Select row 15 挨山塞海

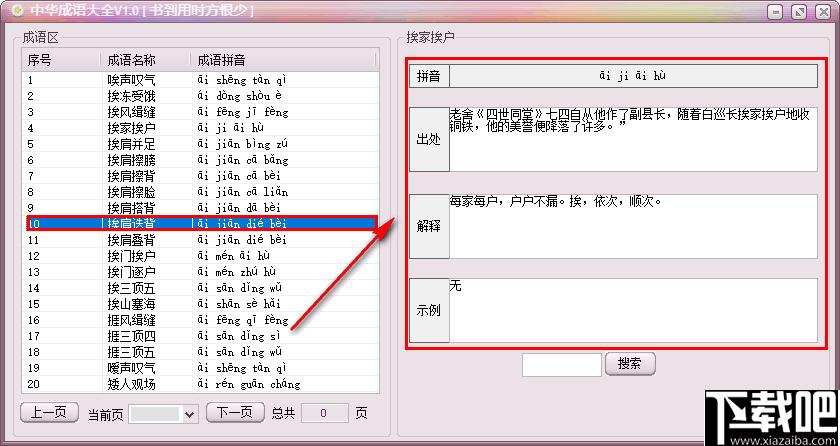(x=200, y=304)
